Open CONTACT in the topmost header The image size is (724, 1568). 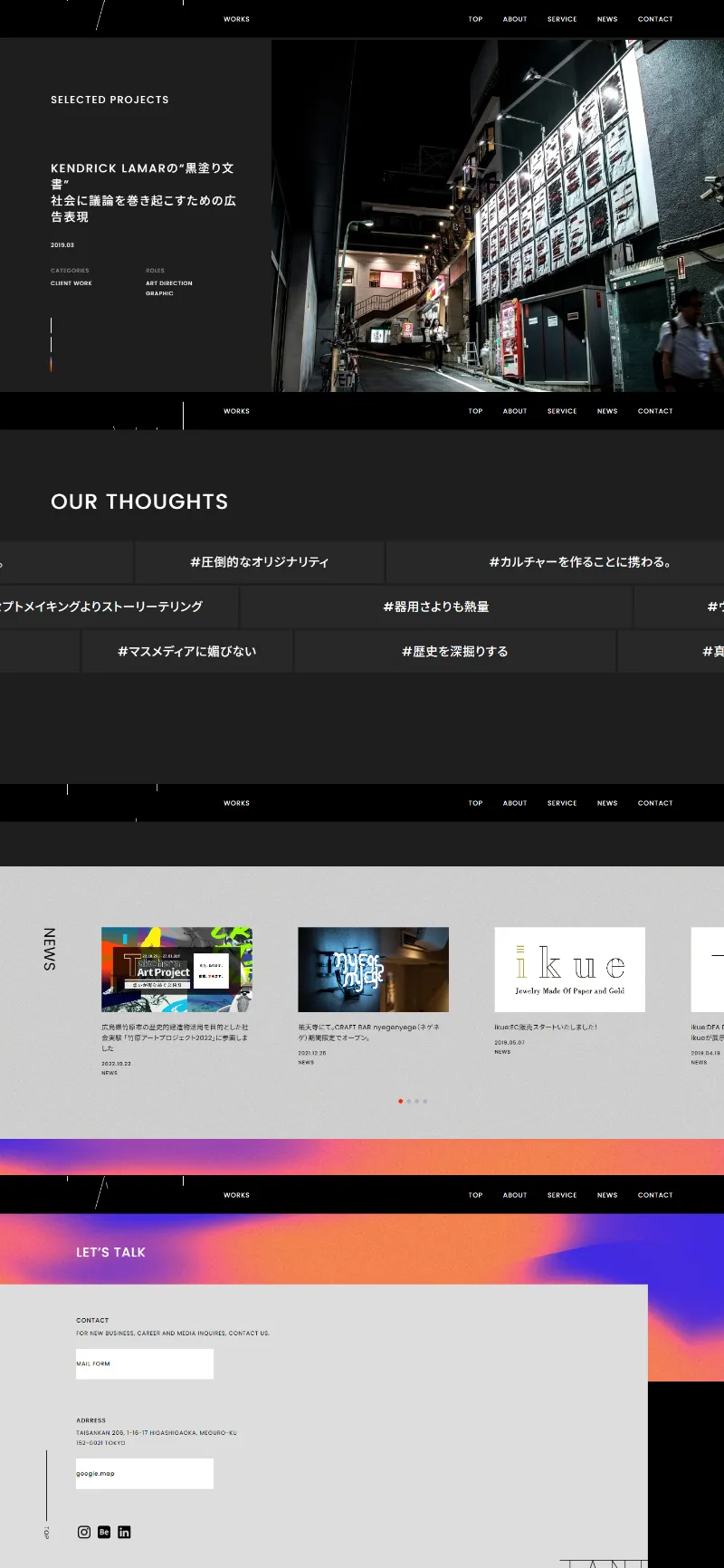(x=654, y=19)
